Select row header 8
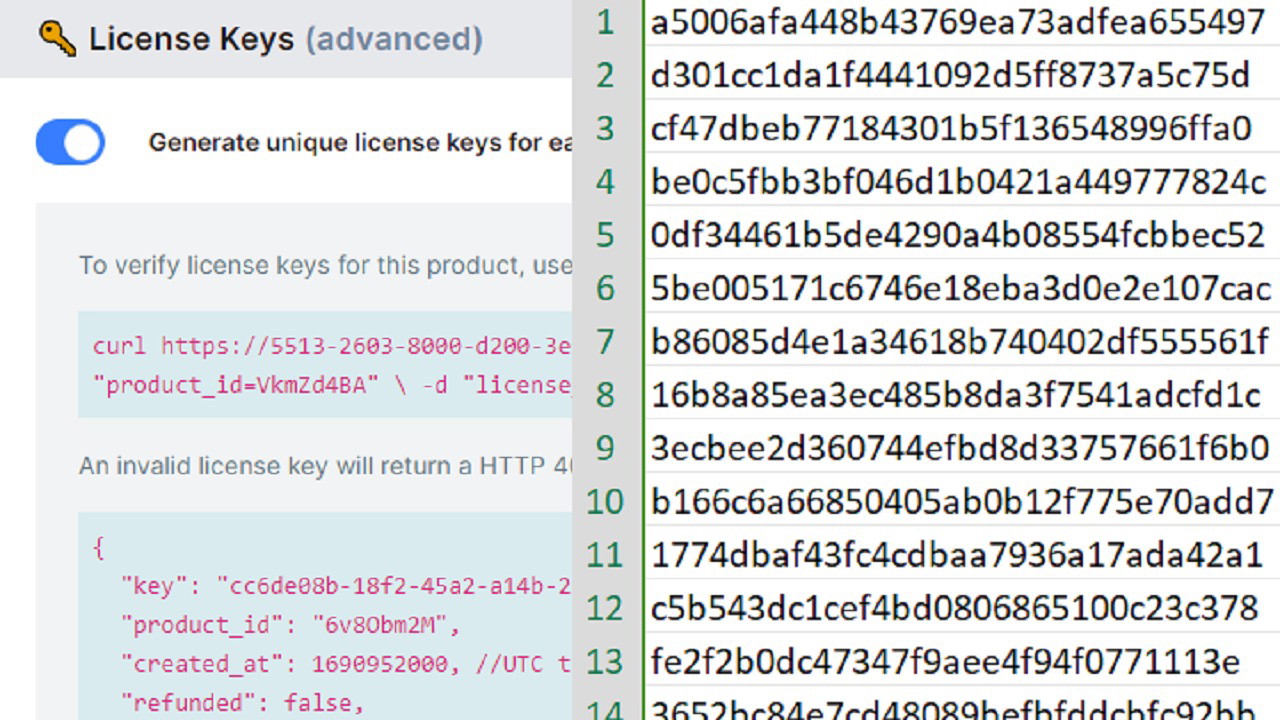The image size is (1280, 720). click(605, 395)
